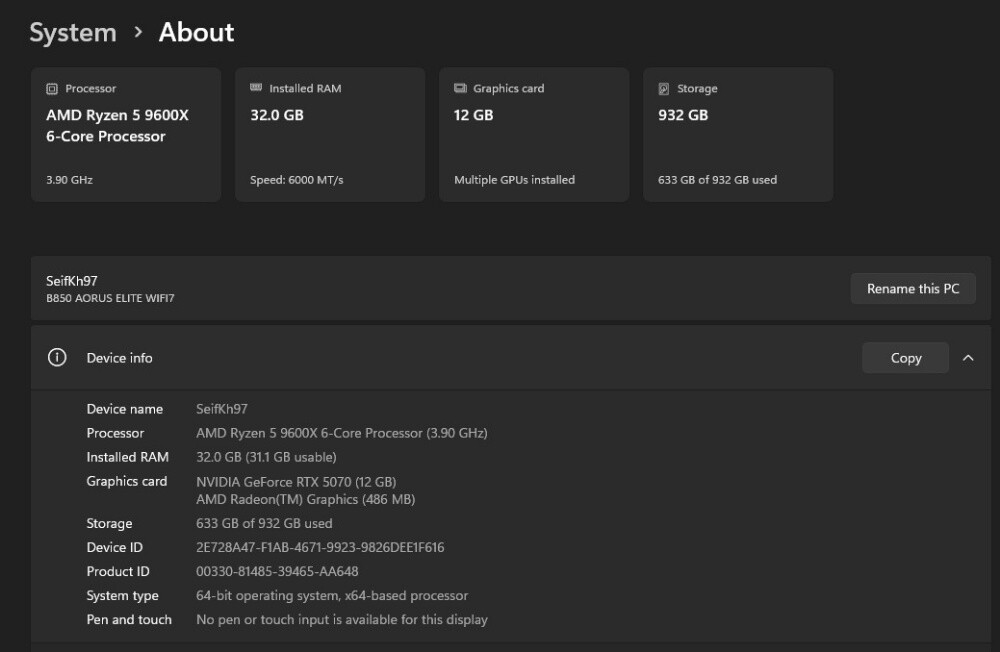Click the Device info circle icon
This screenshot has height=652, width=1000.
[57, 357]
